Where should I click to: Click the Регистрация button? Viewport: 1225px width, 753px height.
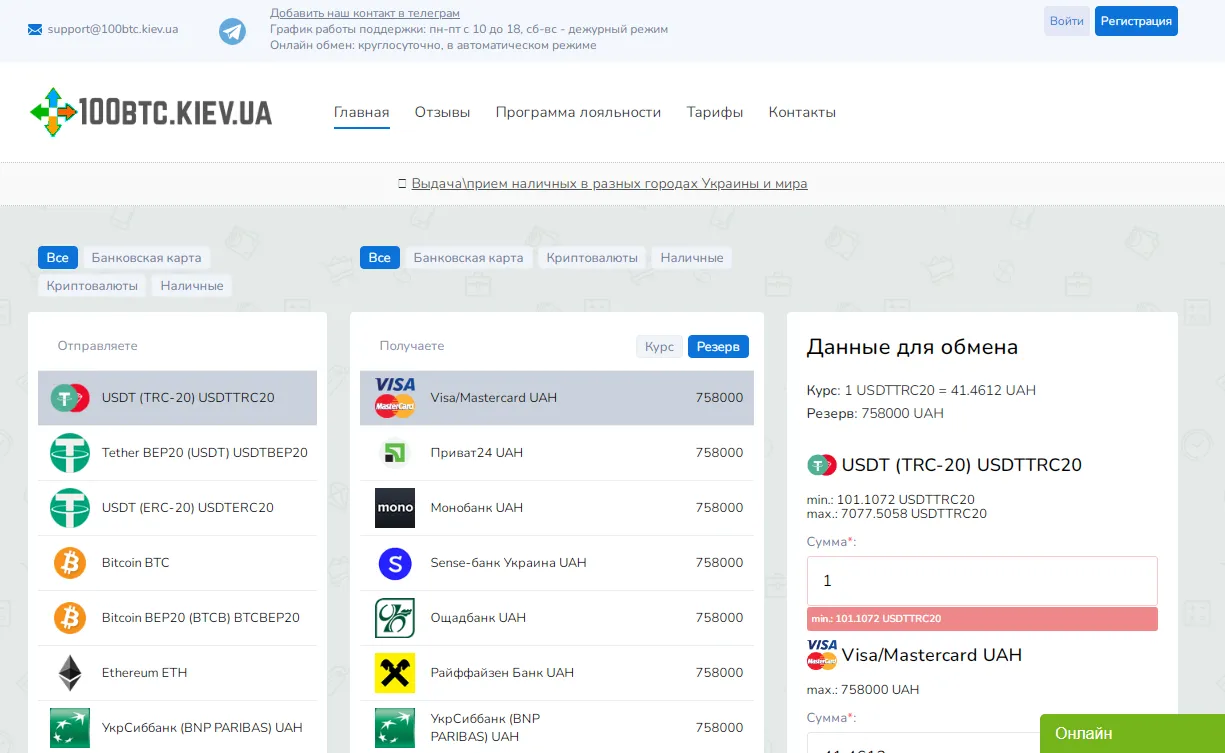pos(1136,20)
